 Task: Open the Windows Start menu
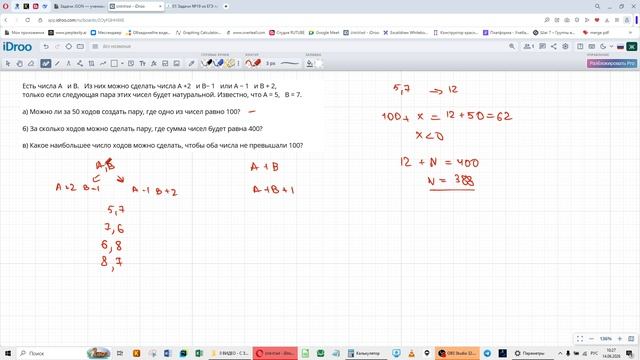(x=7, y=353)
